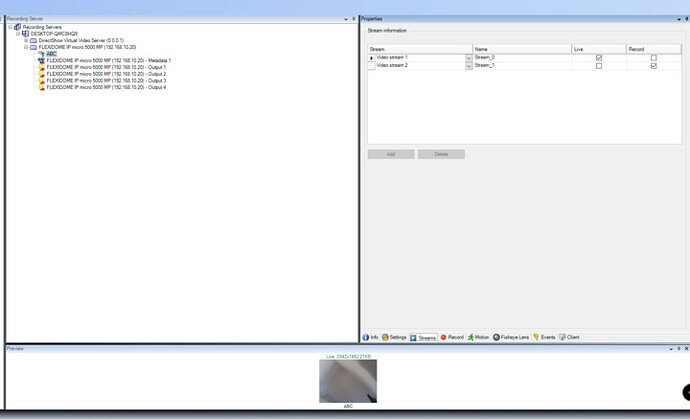Click the Metadata 1 icon in tree
Screen dimensions: 690x419
[41, 60]
